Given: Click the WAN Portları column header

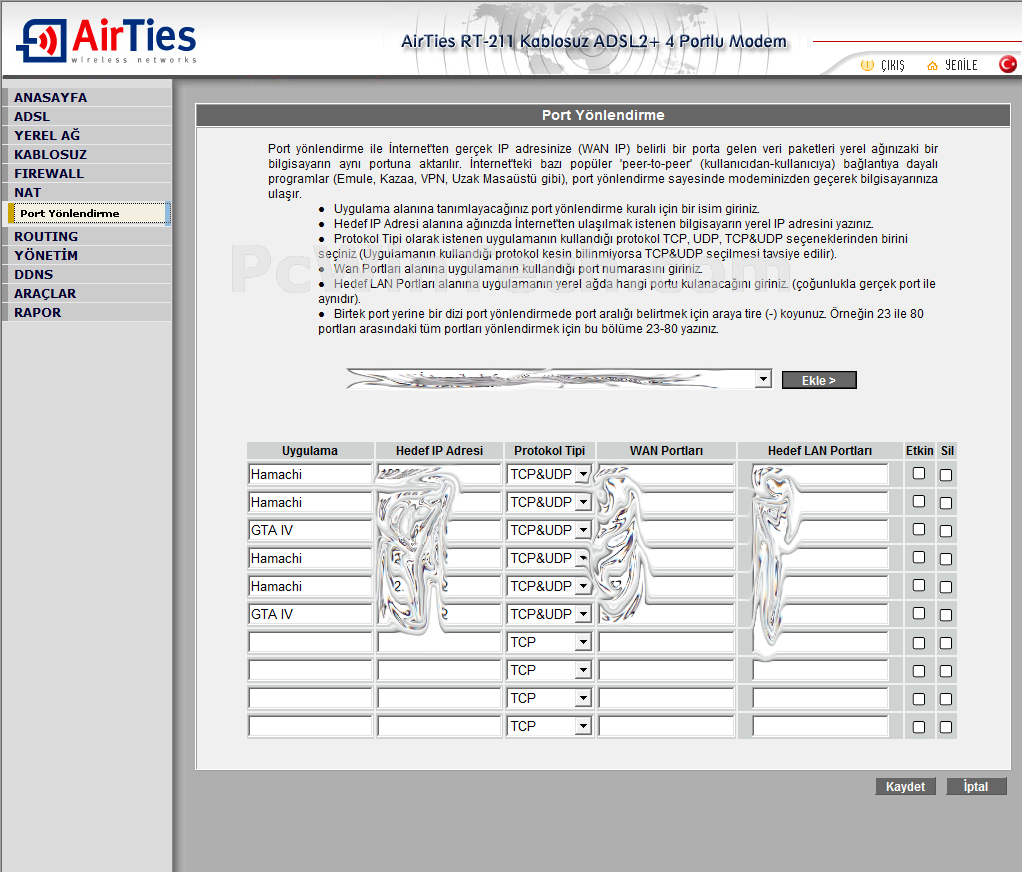Looking at the screenshot, I should [666, 450].
